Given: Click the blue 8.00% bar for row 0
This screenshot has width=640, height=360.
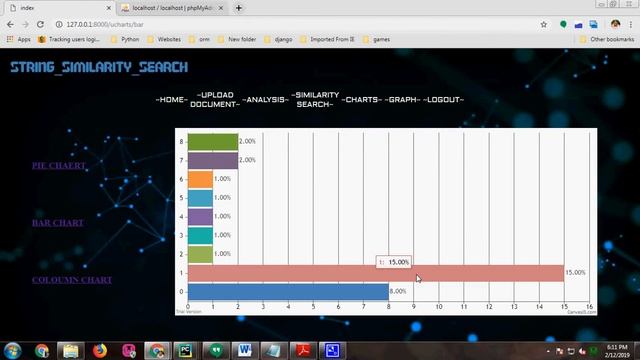Looking at the screenshot, I should click(x=288, y=292).
